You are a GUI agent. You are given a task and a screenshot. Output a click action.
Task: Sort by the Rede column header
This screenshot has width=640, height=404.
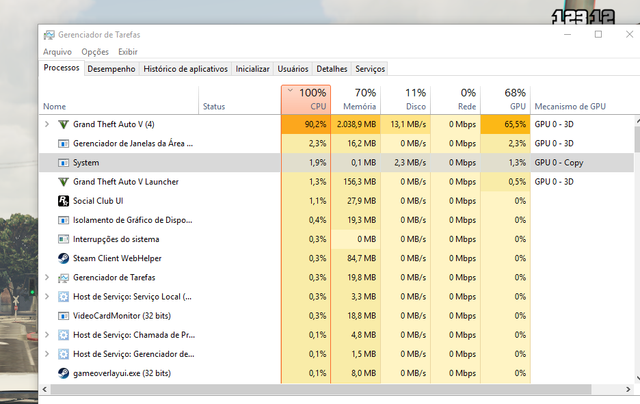456,100
